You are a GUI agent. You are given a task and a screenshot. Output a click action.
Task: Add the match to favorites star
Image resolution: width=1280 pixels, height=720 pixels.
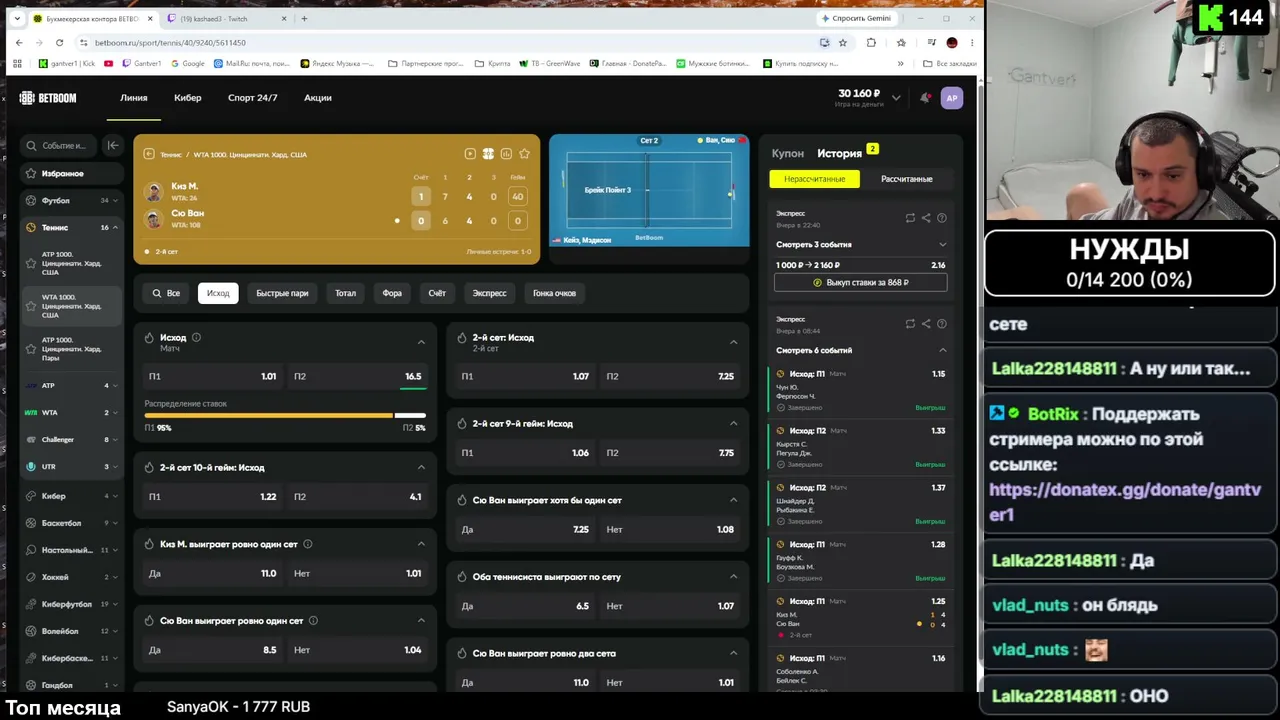(x=524, y=154)
